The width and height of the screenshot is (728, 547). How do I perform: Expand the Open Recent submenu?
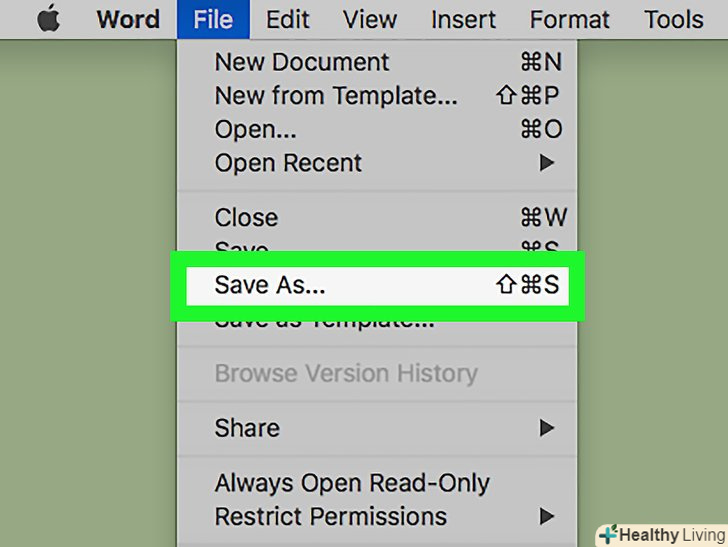tap(288, 163)
